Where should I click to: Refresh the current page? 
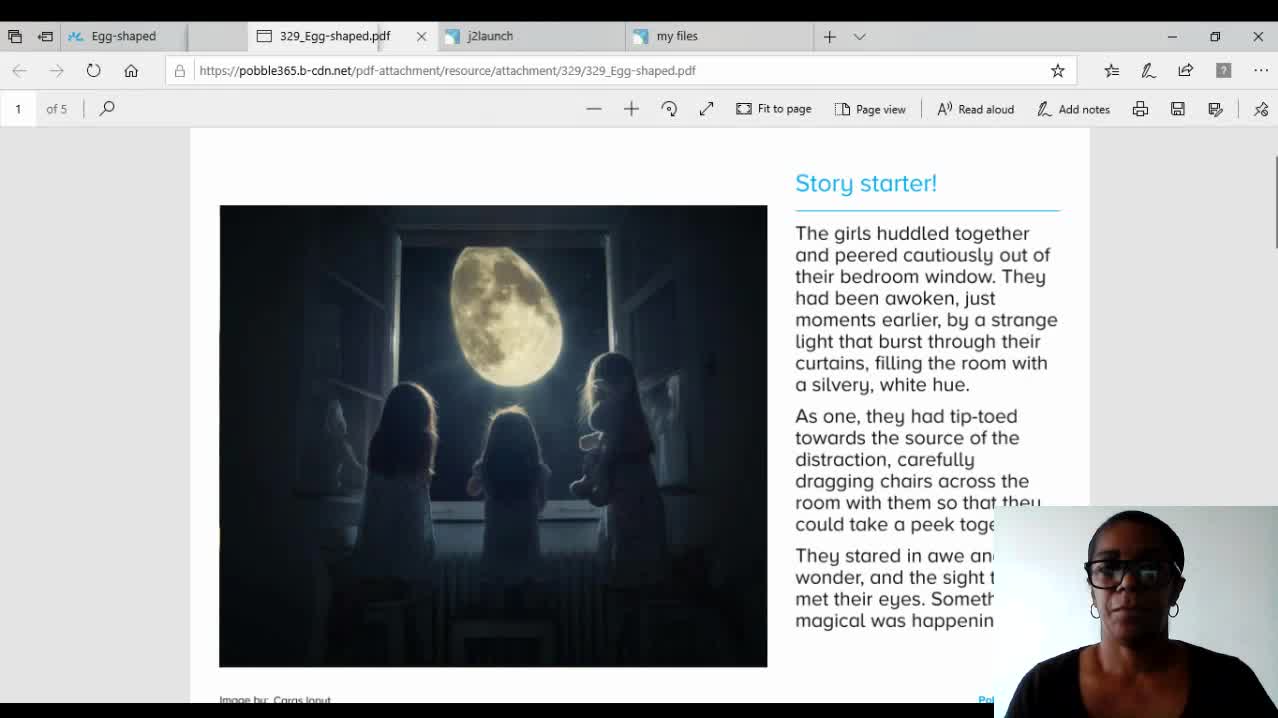(93, 70)
